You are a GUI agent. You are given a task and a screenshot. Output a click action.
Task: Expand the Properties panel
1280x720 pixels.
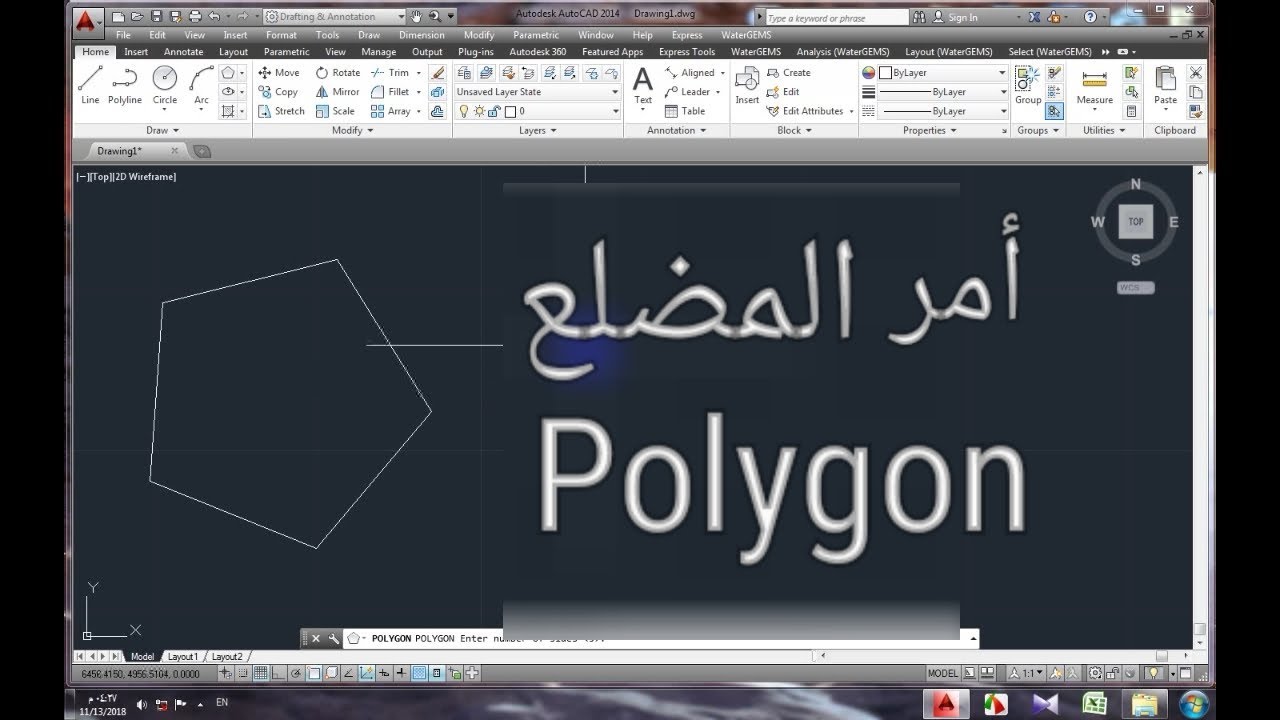pyautogui.click(x=929, y=130)
